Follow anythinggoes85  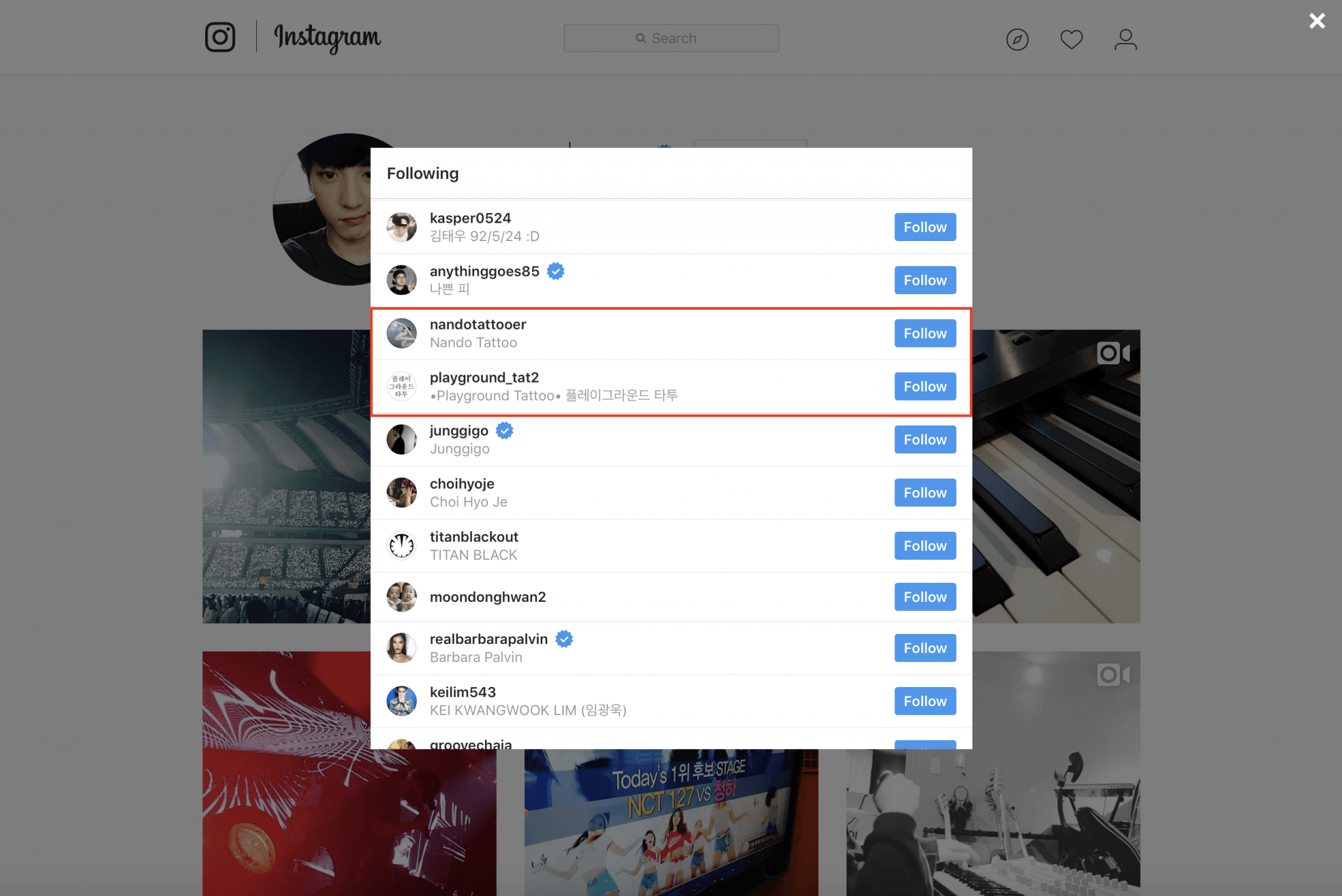(x=925, y=280)
